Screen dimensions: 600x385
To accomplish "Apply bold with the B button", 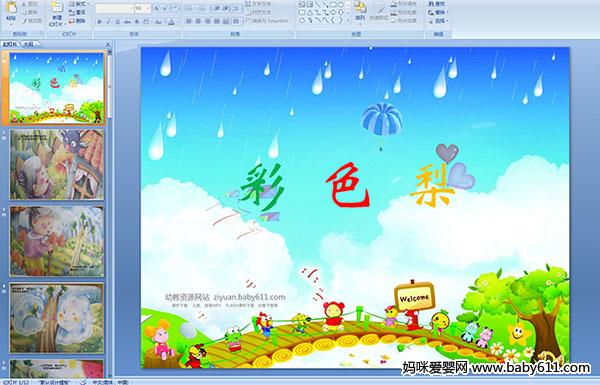I will [100, 22].
